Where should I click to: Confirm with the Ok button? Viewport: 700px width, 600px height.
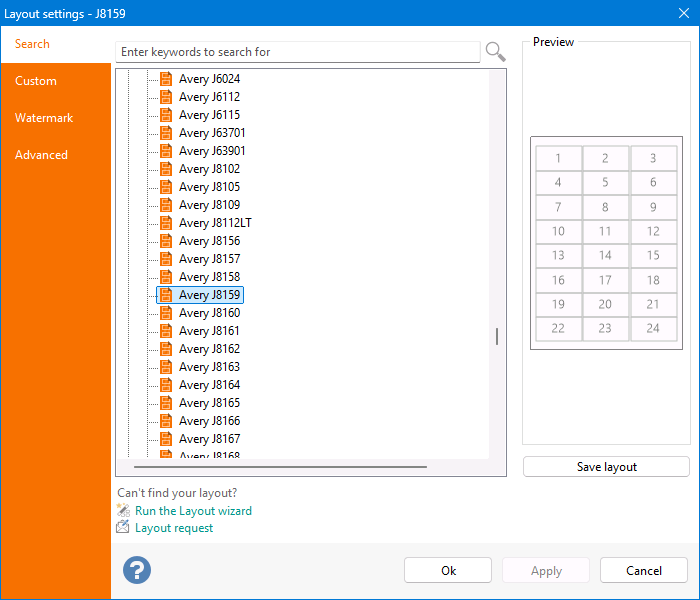tap(448, 570)
